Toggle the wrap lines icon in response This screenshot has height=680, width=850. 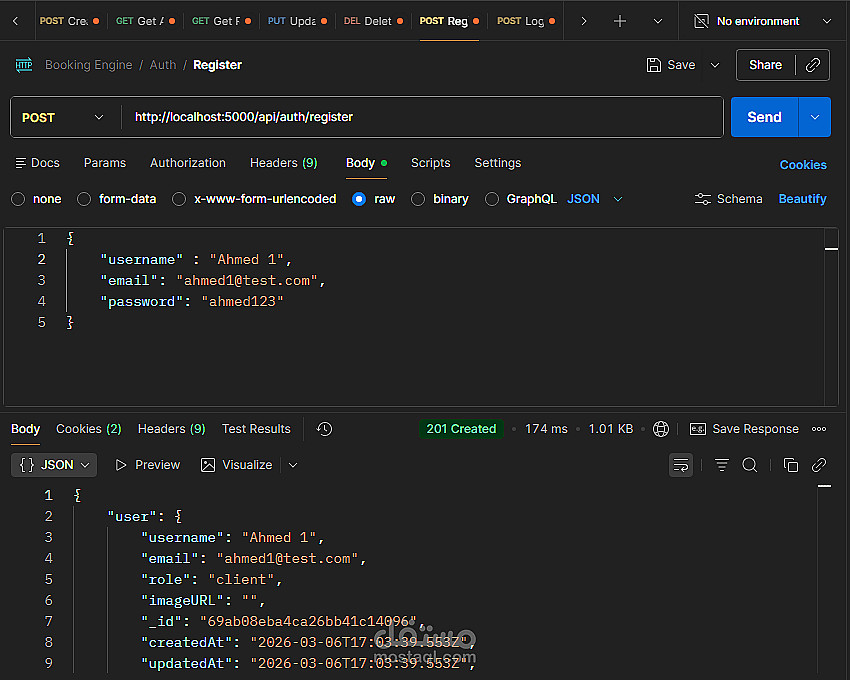click(x=681, y=465)
